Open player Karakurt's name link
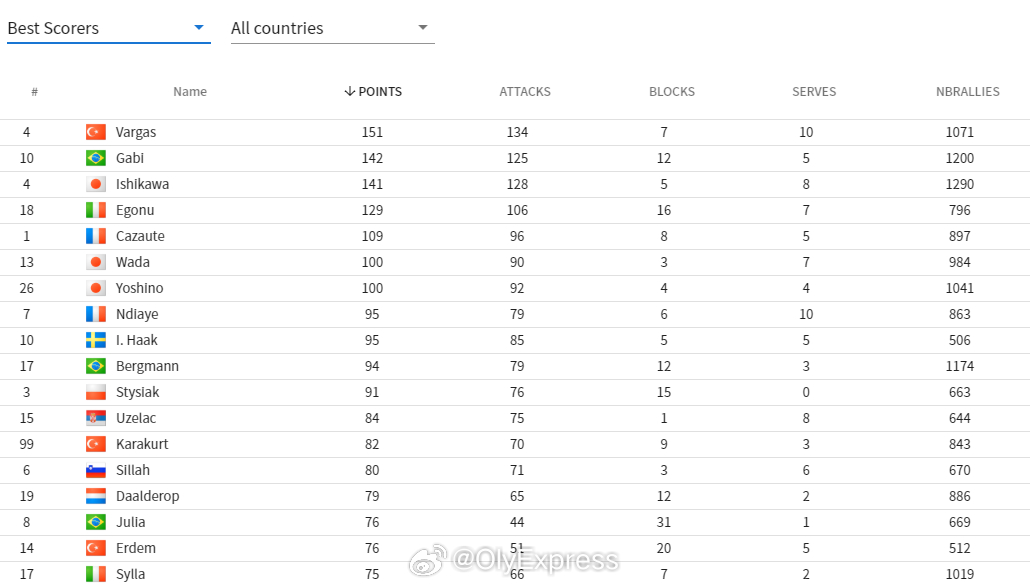 pos(142,445)
